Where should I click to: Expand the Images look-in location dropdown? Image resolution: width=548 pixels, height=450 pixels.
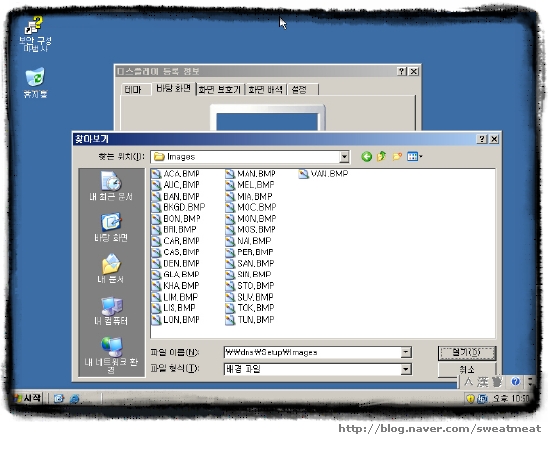tap(344, 157)
